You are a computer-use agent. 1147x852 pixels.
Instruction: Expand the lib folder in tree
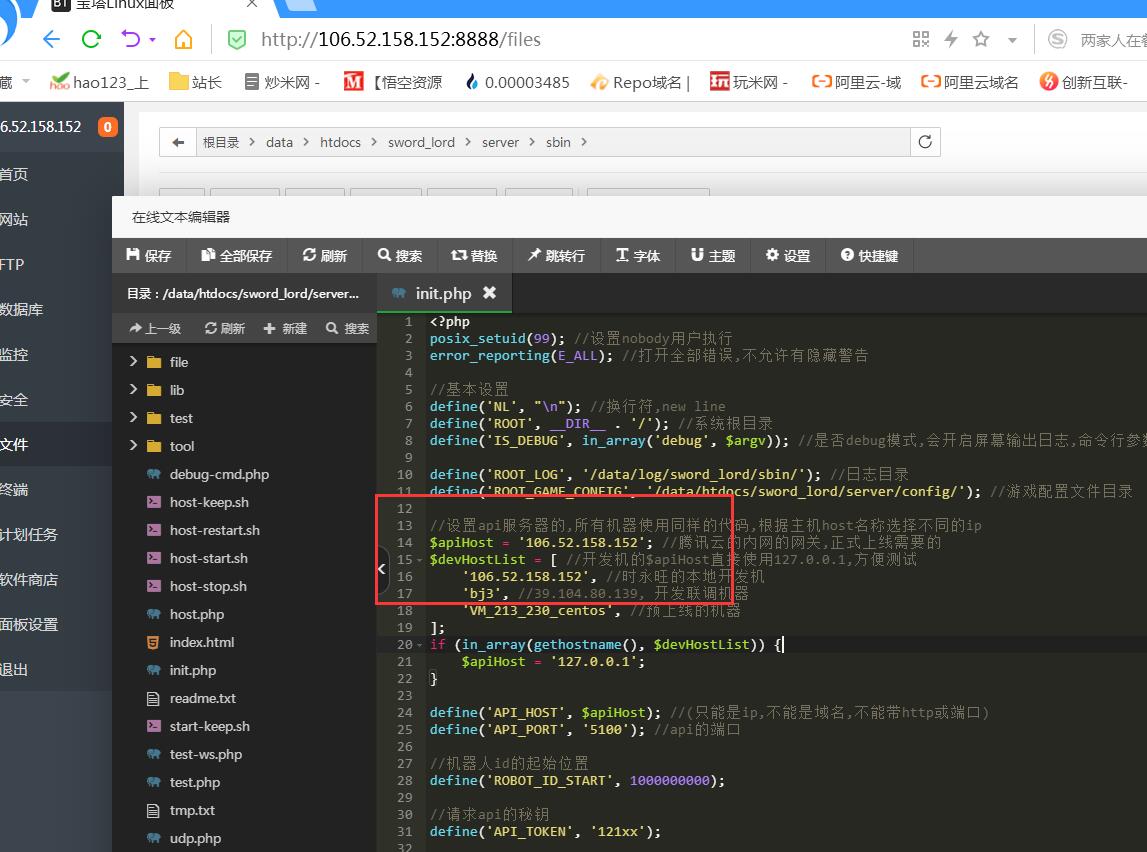[133, 390]
